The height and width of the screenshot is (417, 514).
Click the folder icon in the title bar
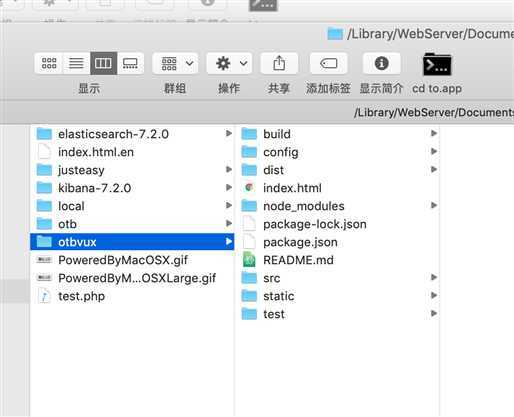[335, 34]
